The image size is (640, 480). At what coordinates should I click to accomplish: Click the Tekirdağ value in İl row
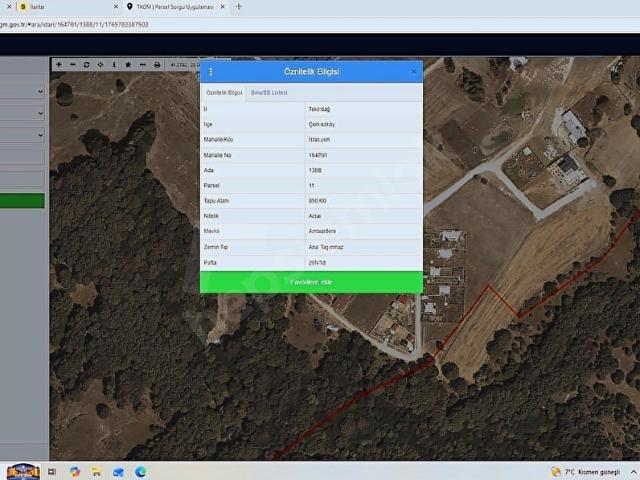coord(319,109)
